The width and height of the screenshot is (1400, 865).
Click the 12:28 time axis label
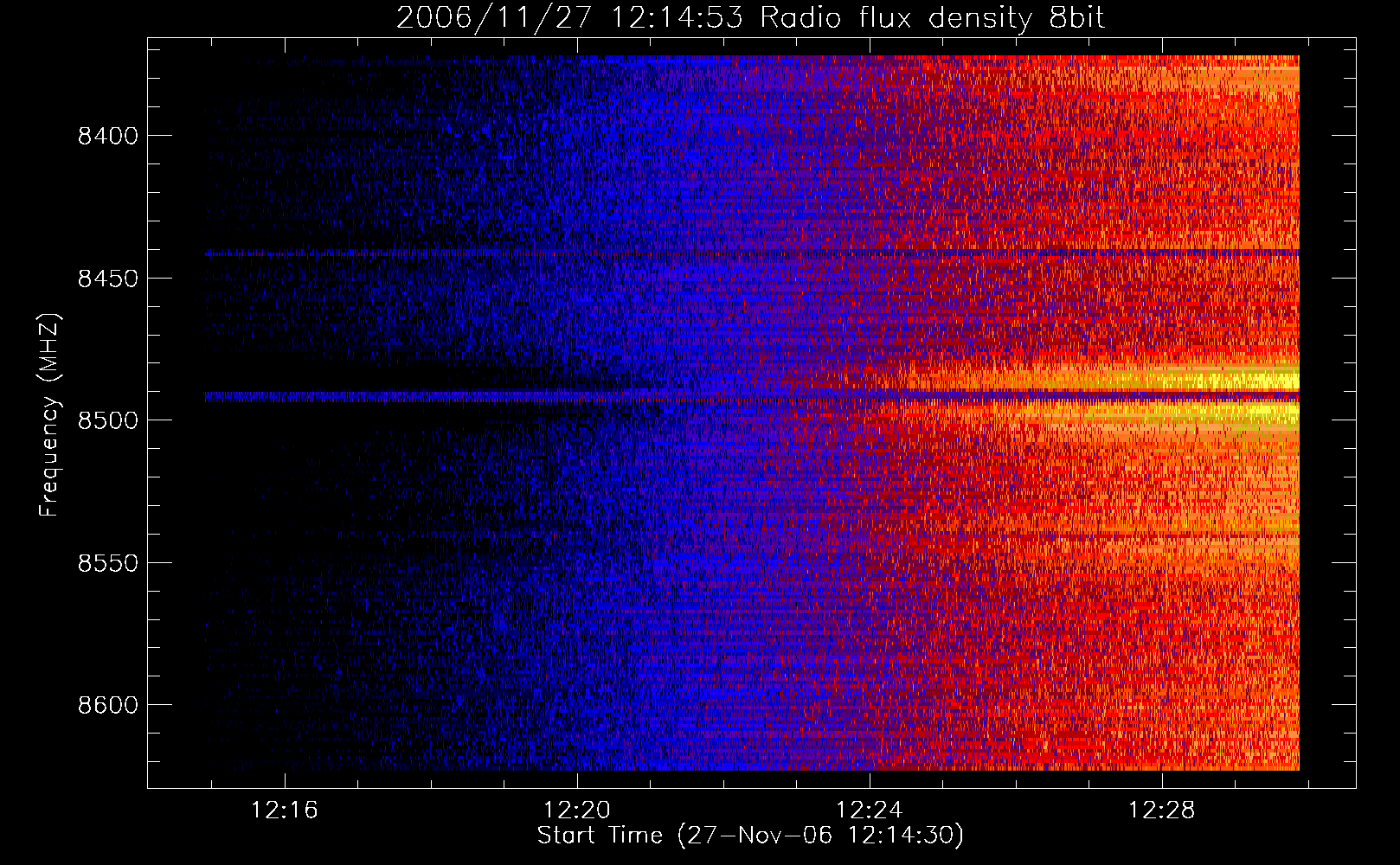(x=1161, y=811)
